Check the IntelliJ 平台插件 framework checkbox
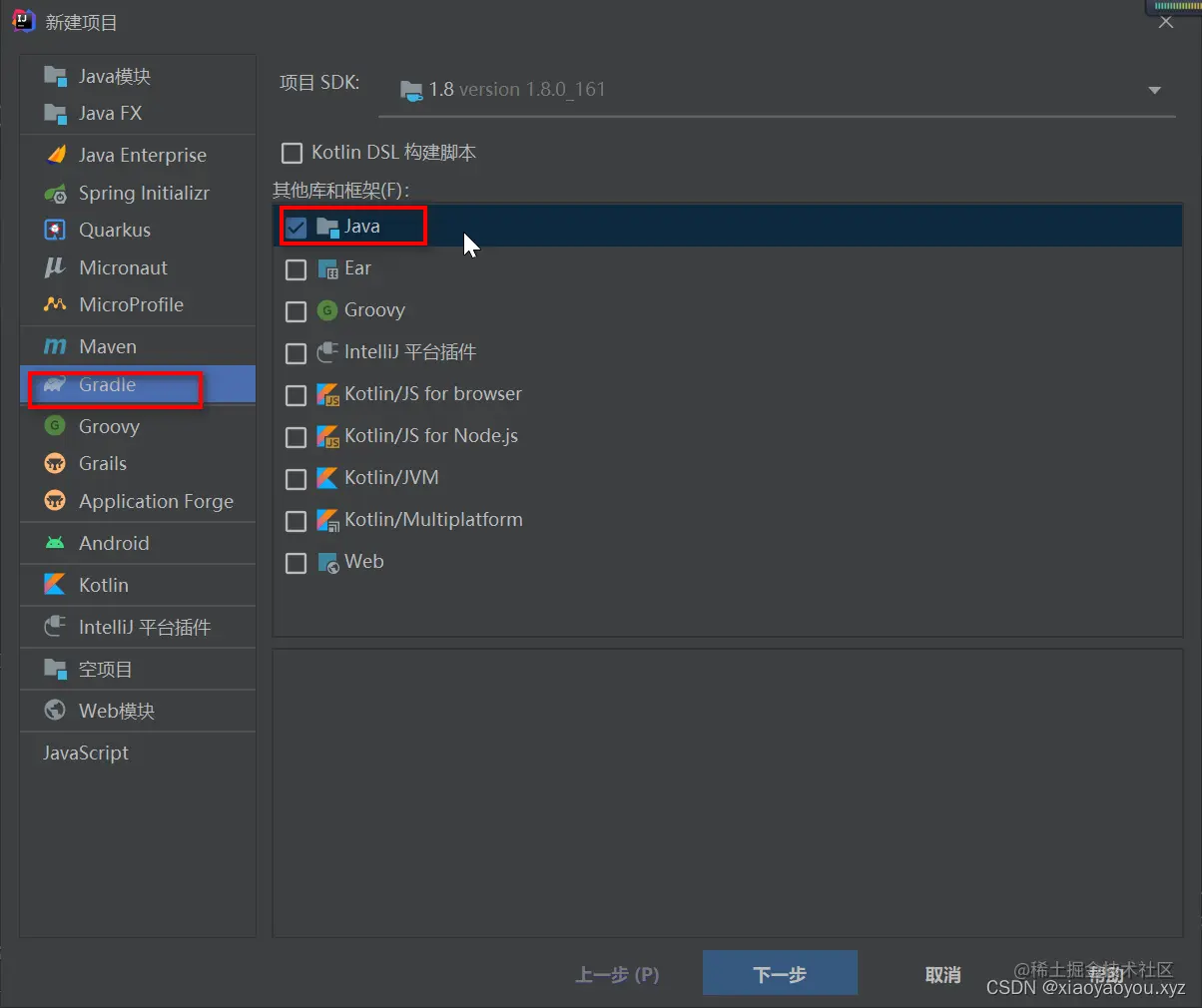The image size is (1202, 1008). point(296,353)
